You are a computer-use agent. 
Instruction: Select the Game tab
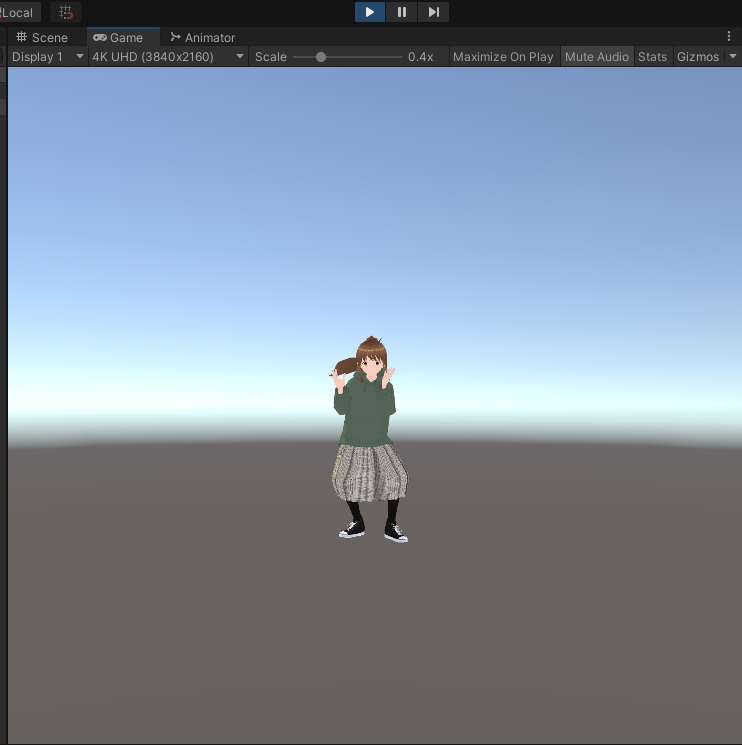pyautogui.click(x=118, y=37)
